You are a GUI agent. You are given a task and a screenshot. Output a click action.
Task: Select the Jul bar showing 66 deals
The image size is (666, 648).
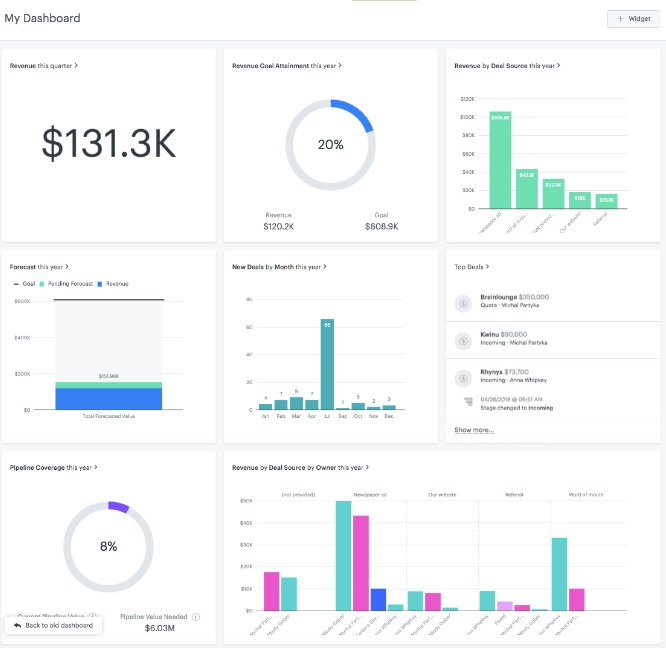[x=327, y=364]
